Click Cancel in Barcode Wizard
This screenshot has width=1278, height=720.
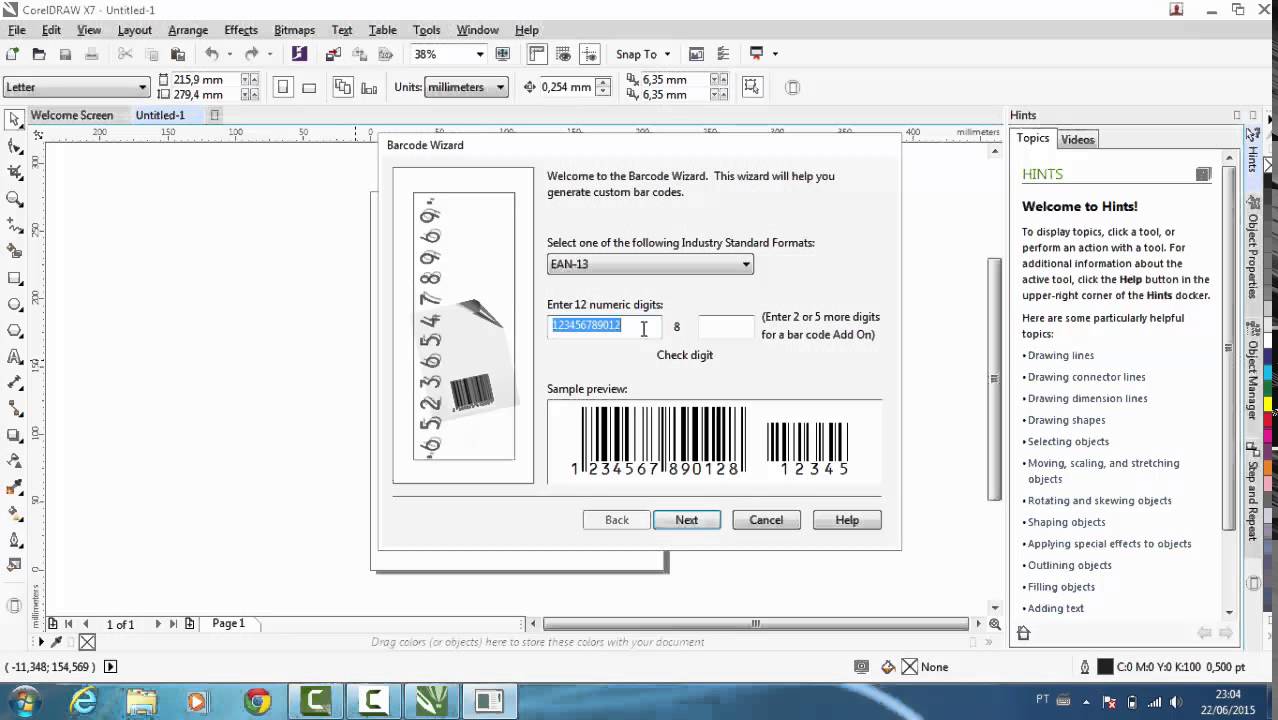point(766,520)
